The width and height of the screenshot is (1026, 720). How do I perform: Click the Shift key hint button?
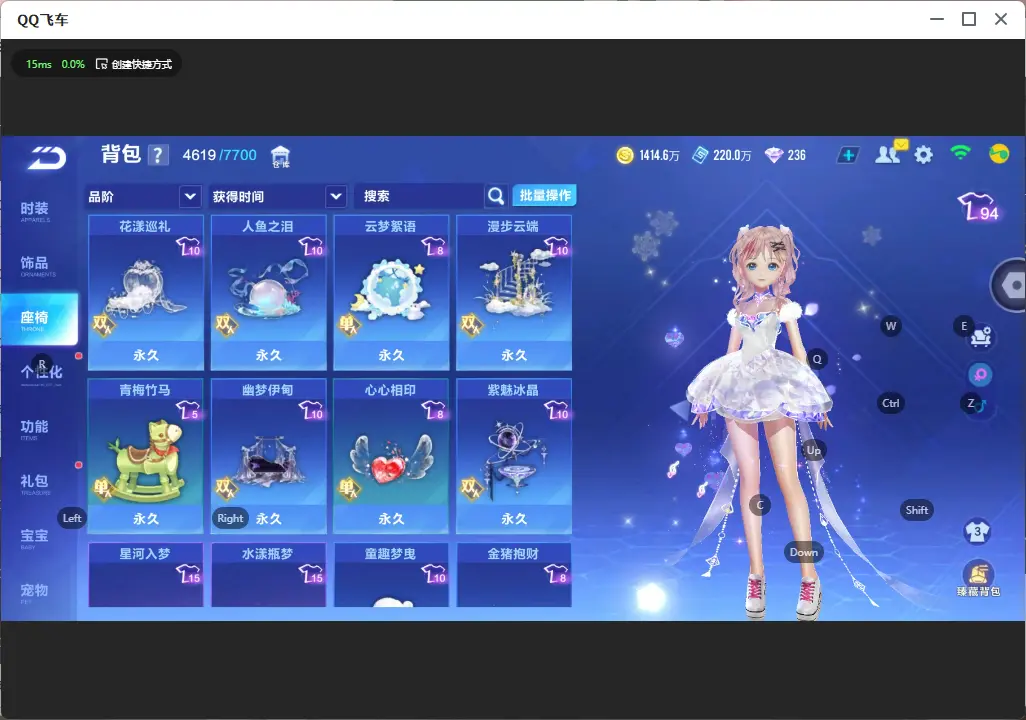click(917, 510)
